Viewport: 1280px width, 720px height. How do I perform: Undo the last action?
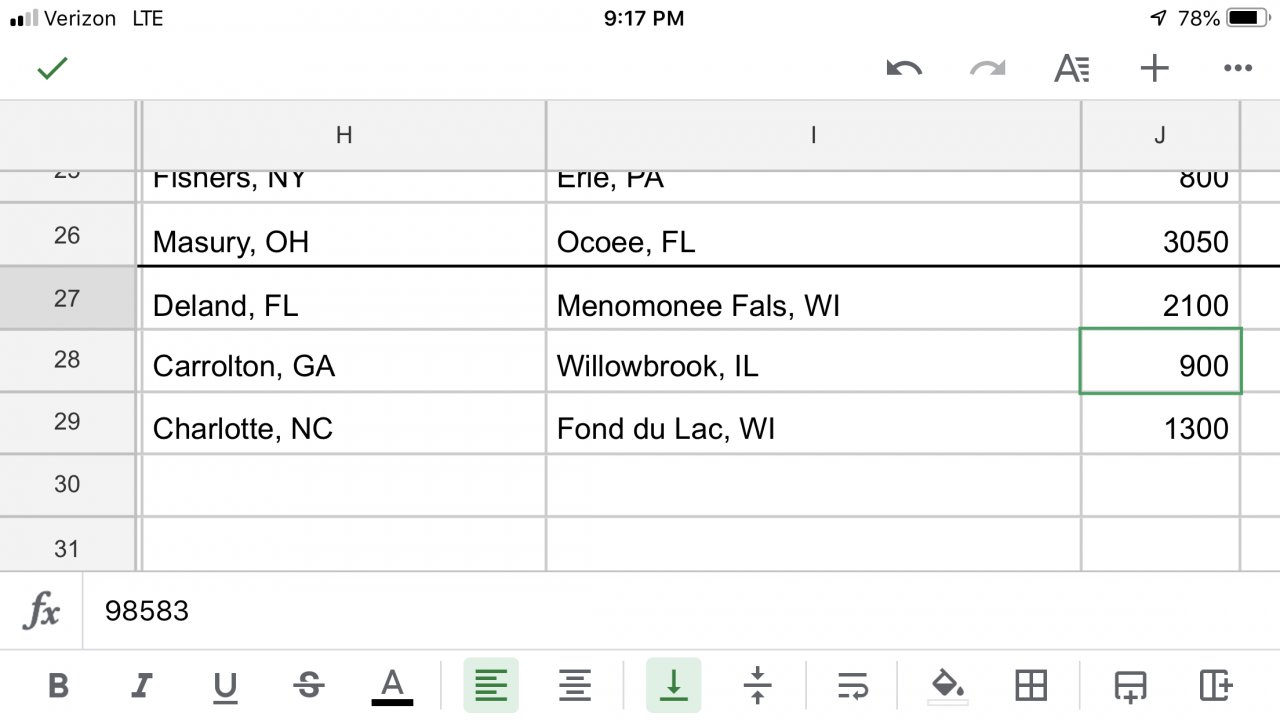point(904,68)
